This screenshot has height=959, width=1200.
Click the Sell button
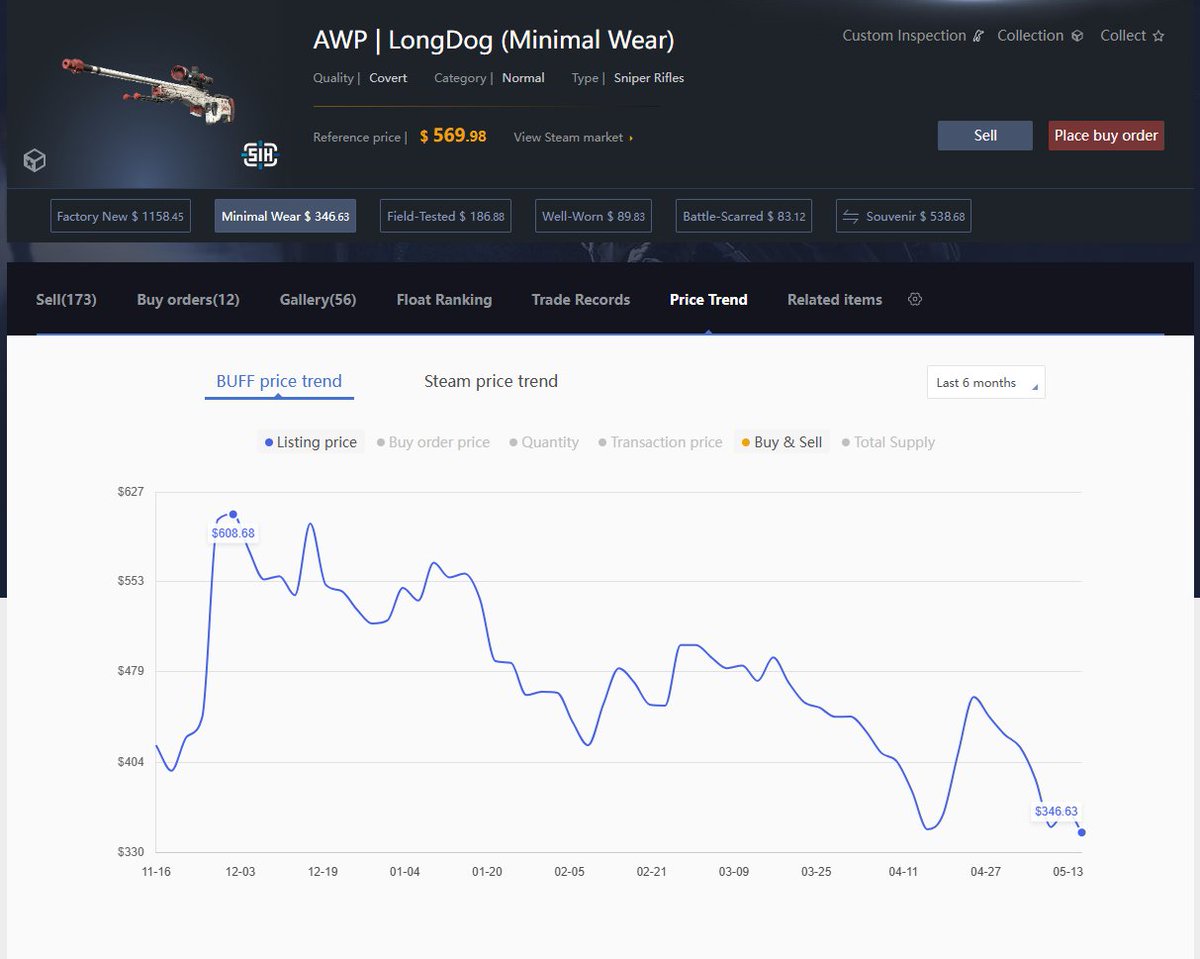pos(985,135)
